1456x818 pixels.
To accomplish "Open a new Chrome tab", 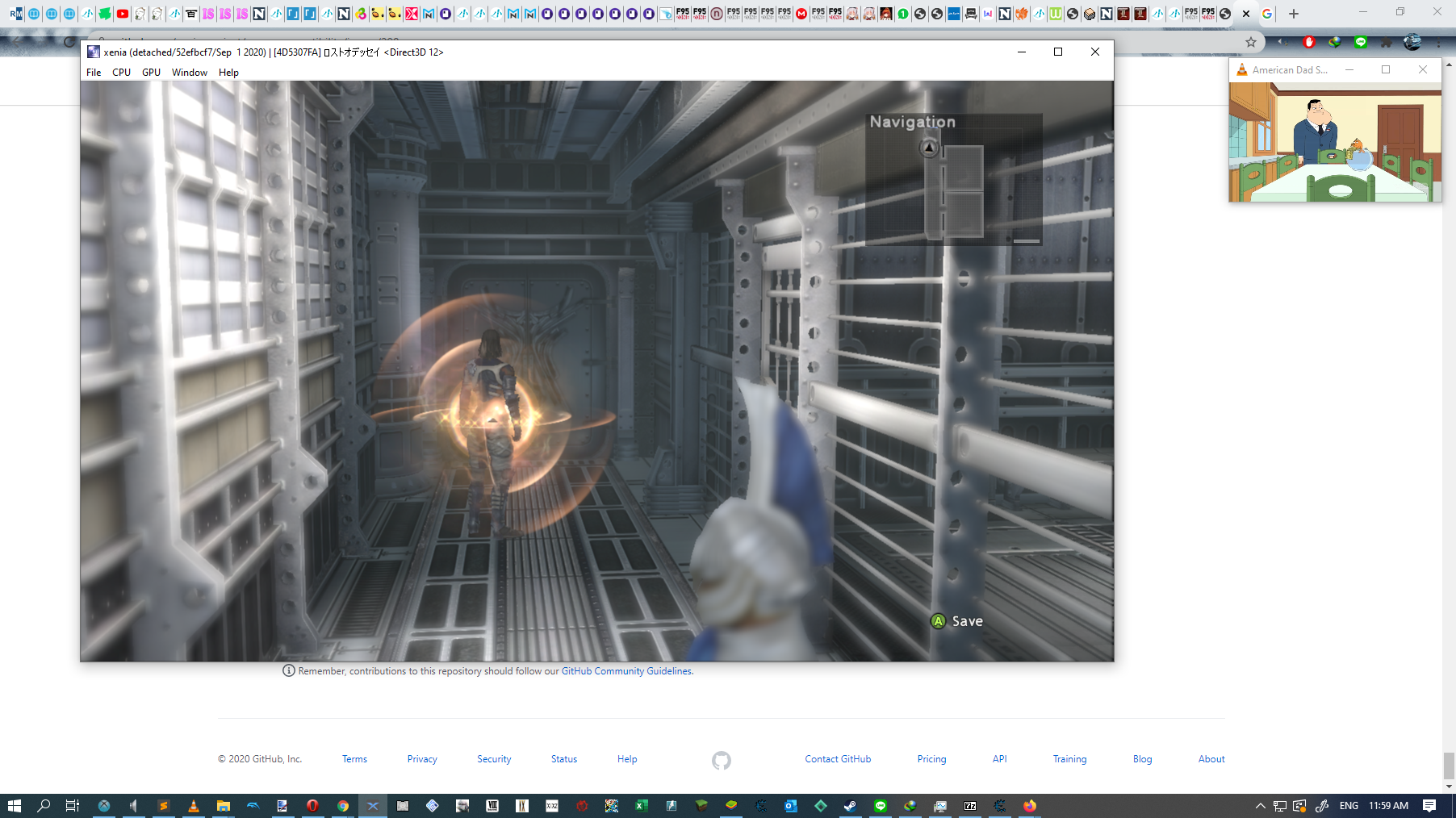I will click(x=1294, y=14).
